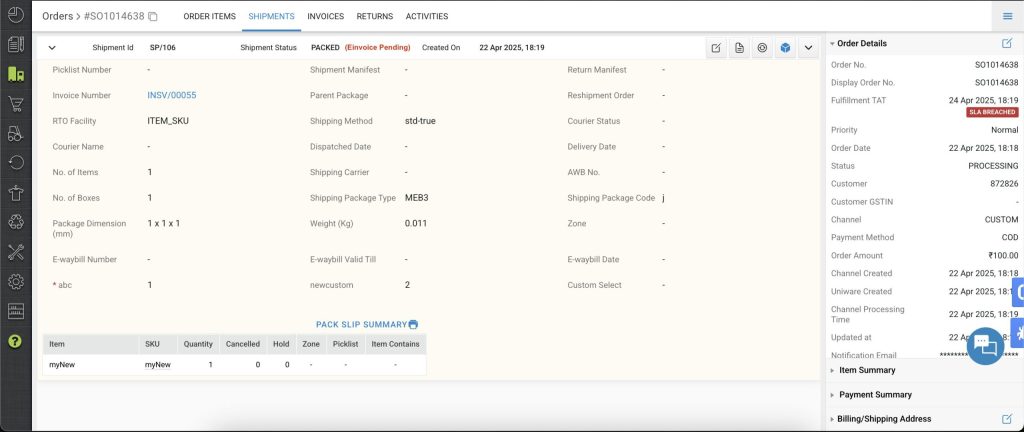Click the edit shipment pencil icon
Image resolution: width=1024 pixels, height=432 pixels.
coord(716,48)
